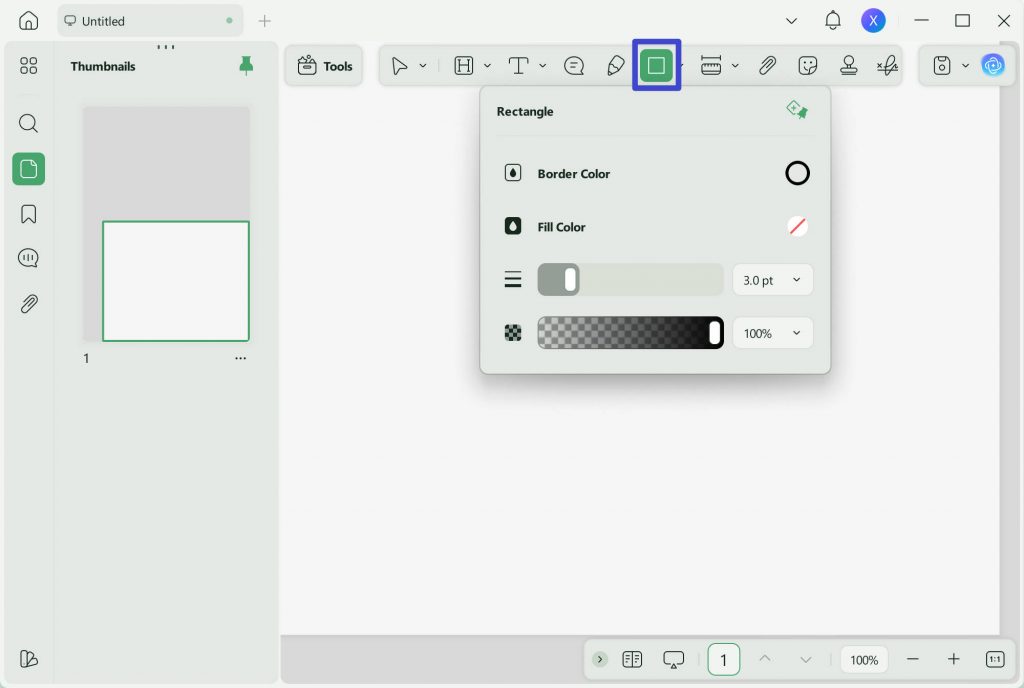Select the Measure ruler tool
Viewport: 1024px width, 688px height.
(711, 66)
